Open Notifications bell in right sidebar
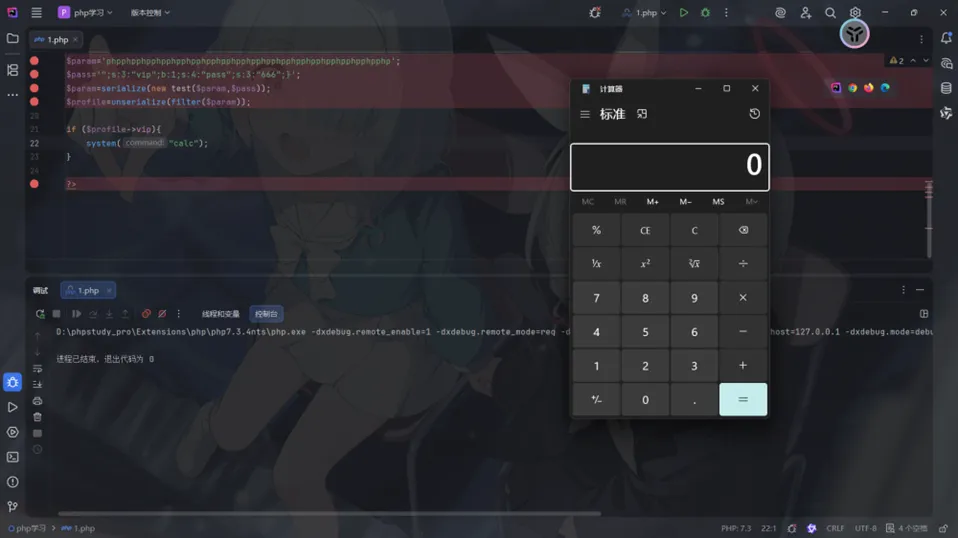 pyautogui.click(x=946, y=38)
